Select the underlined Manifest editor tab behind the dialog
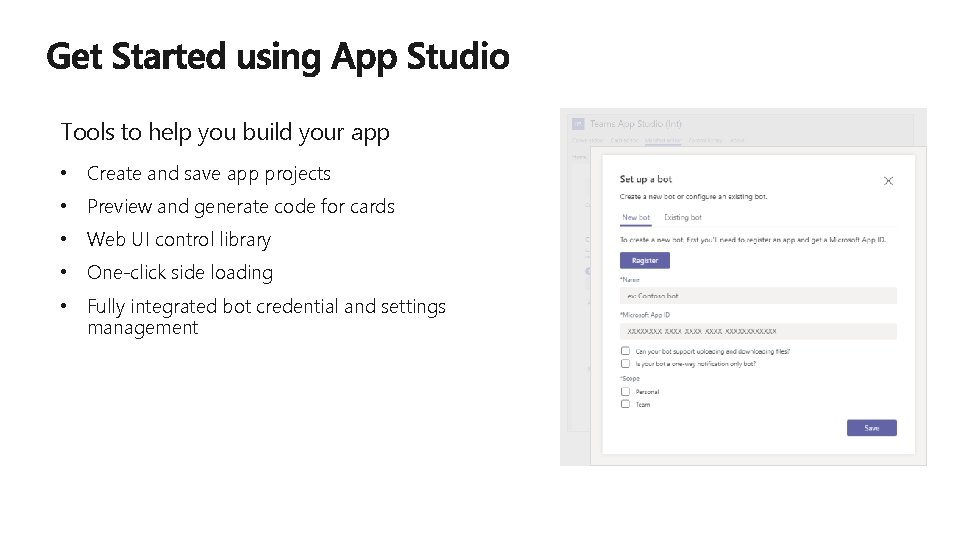Image resolution: width=960 pixels, height=540 pixels. 662,140
